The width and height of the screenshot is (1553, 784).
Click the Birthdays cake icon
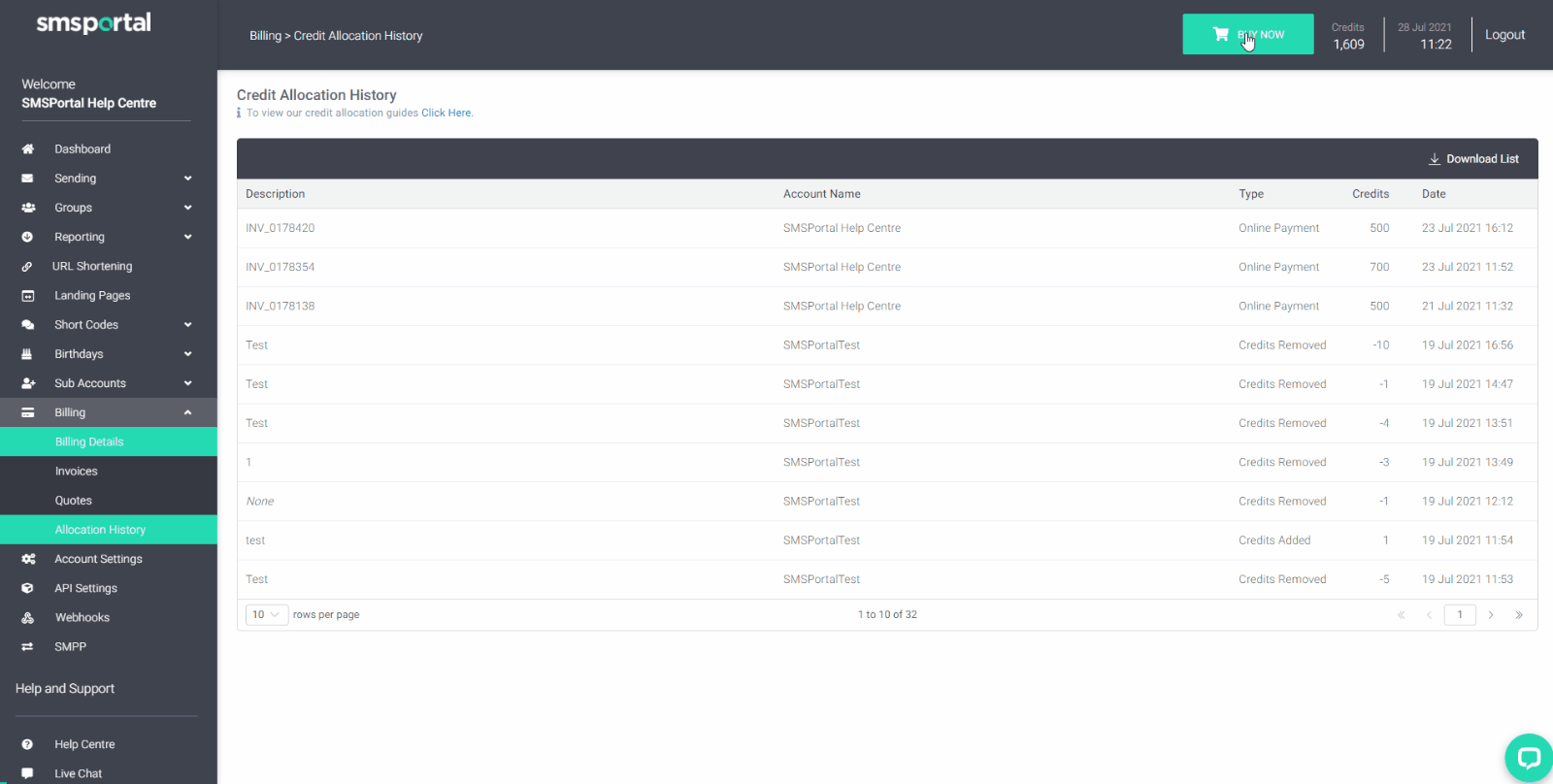coord(27,354)
